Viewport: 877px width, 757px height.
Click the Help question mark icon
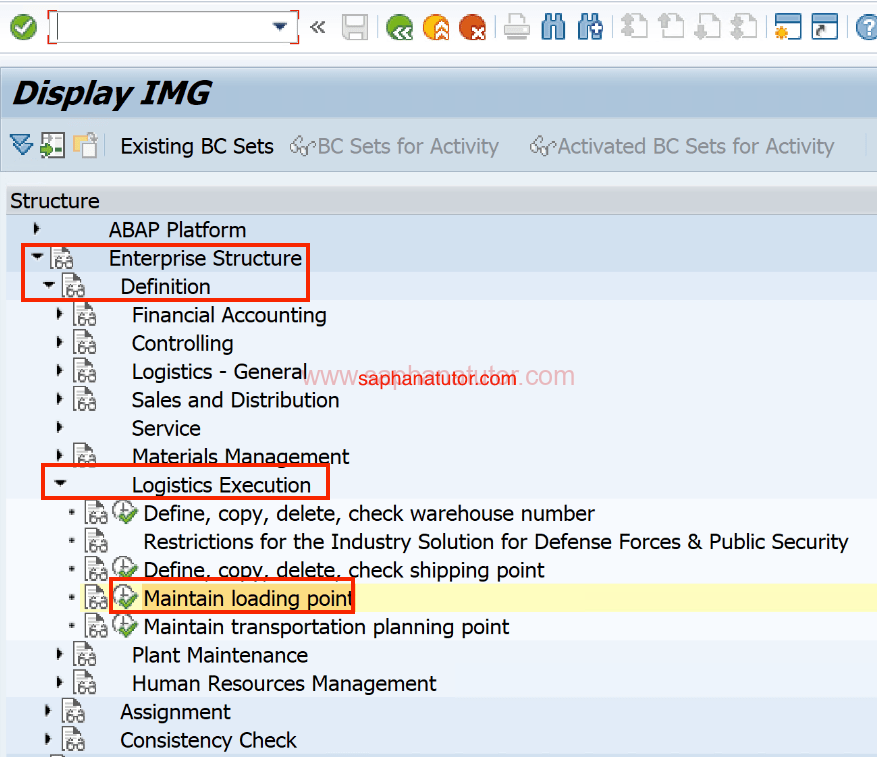(x=867, y=27)
